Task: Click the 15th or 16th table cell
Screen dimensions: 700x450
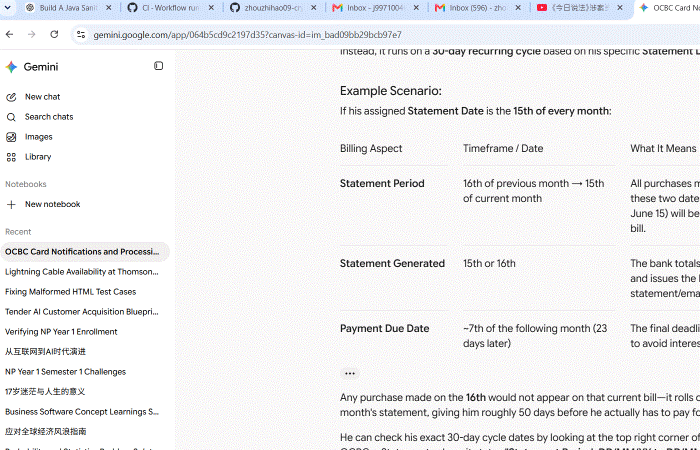Action: [x=489, y=263]
